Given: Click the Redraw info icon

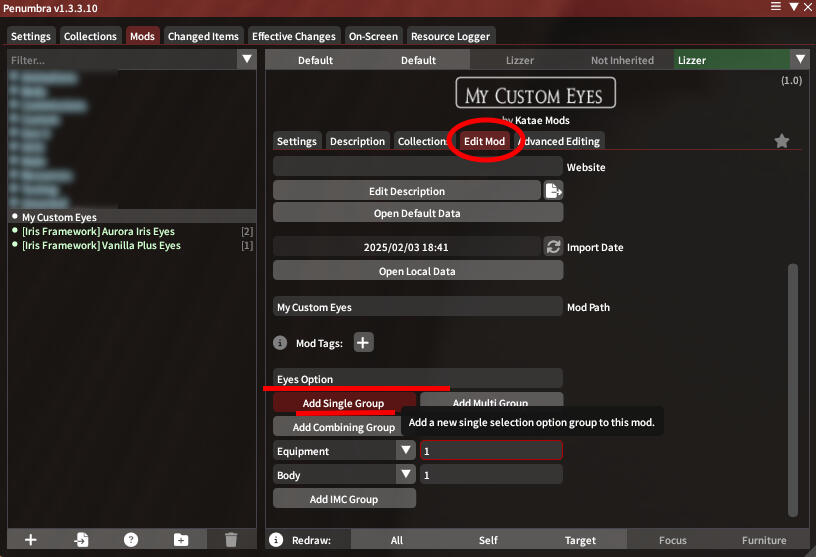Looking at the screenshot, I should (277, 540).
